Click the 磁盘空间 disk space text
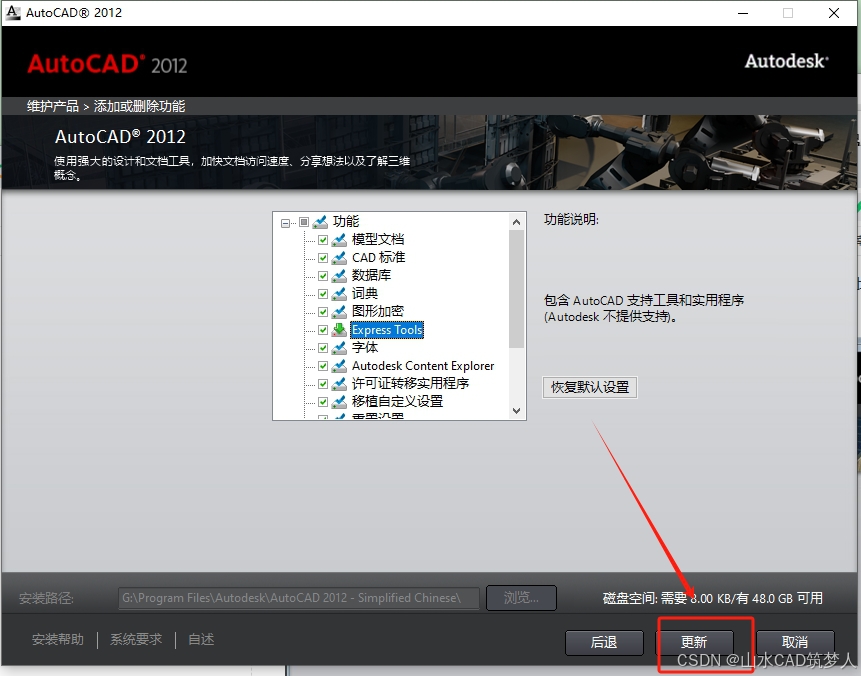Image resolution: width=861 pixels, height=676 pixels. point(713,598)
